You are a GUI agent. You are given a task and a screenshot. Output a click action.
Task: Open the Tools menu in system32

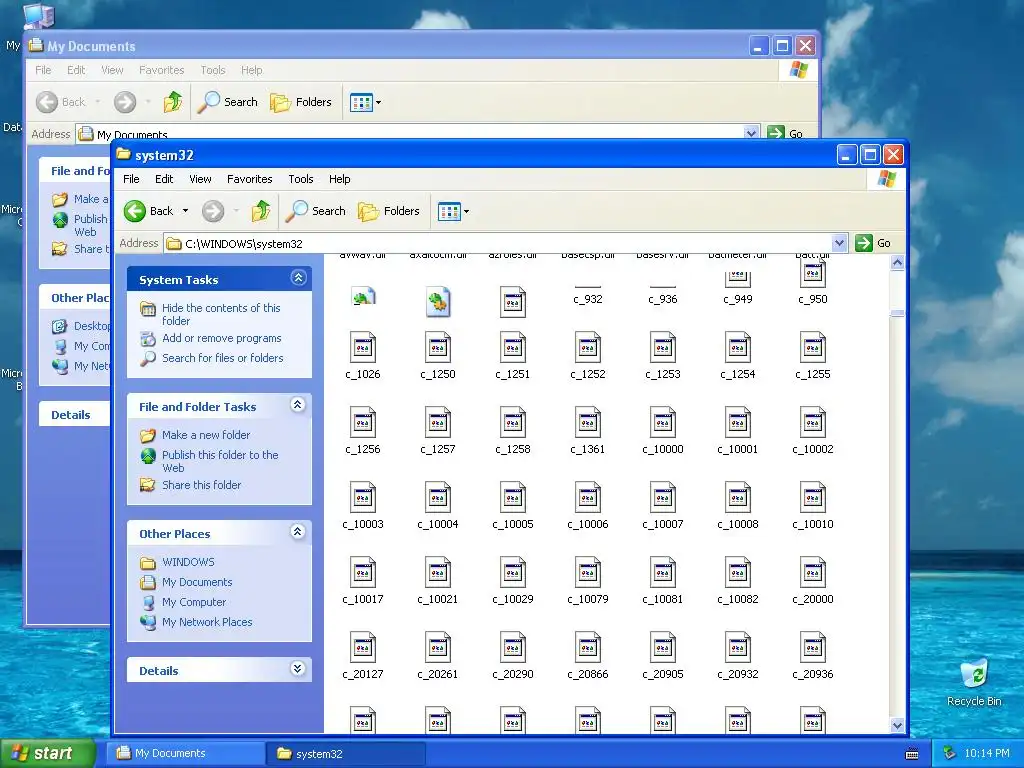(x=300, y=179)
